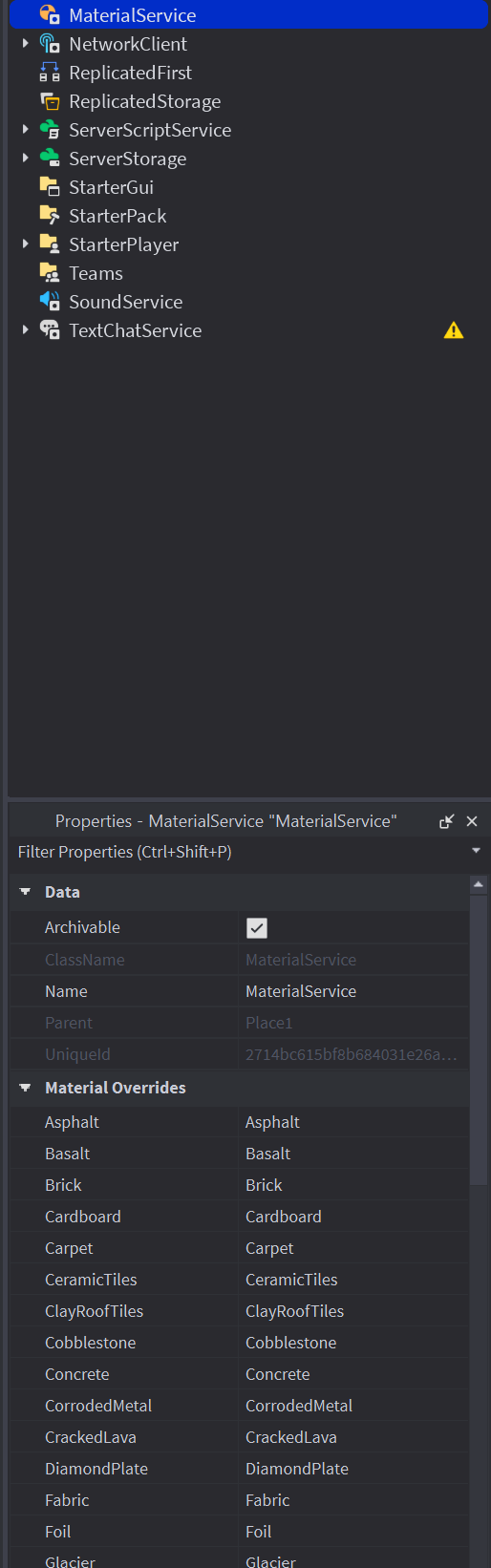Click the TextChatService warning triangle icon
Viewport: 491px width, 1568px height.
pos(454,330)
